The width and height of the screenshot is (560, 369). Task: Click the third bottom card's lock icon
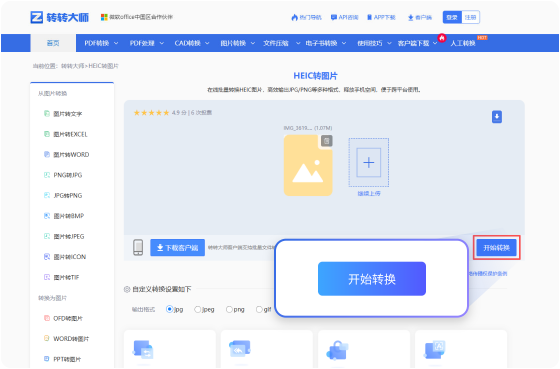337,350
